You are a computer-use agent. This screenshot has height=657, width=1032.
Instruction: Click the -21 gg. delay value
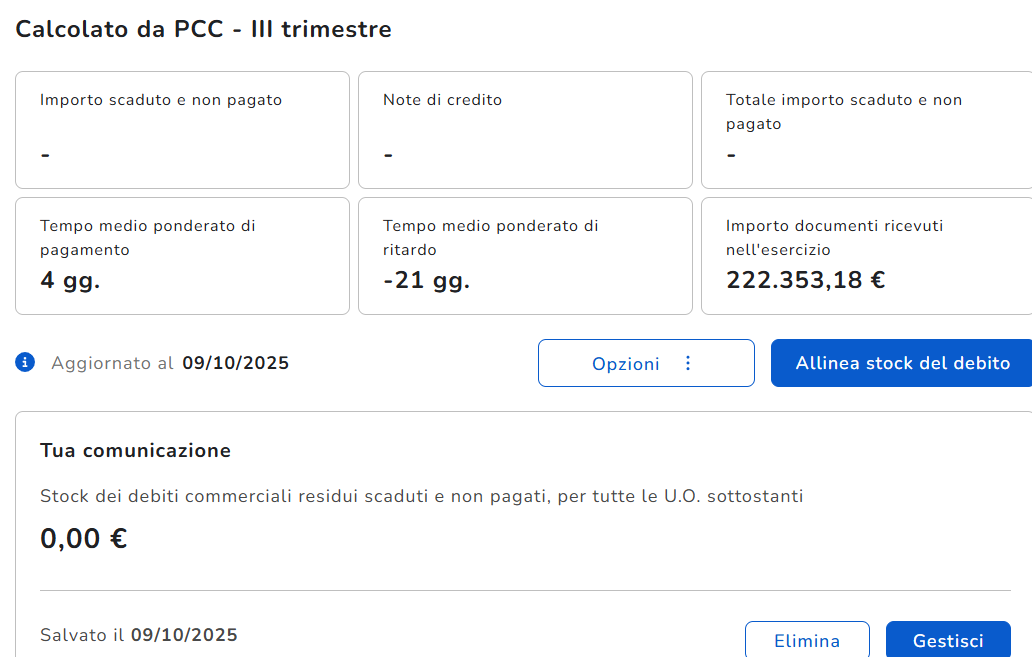tap(426, 280)
